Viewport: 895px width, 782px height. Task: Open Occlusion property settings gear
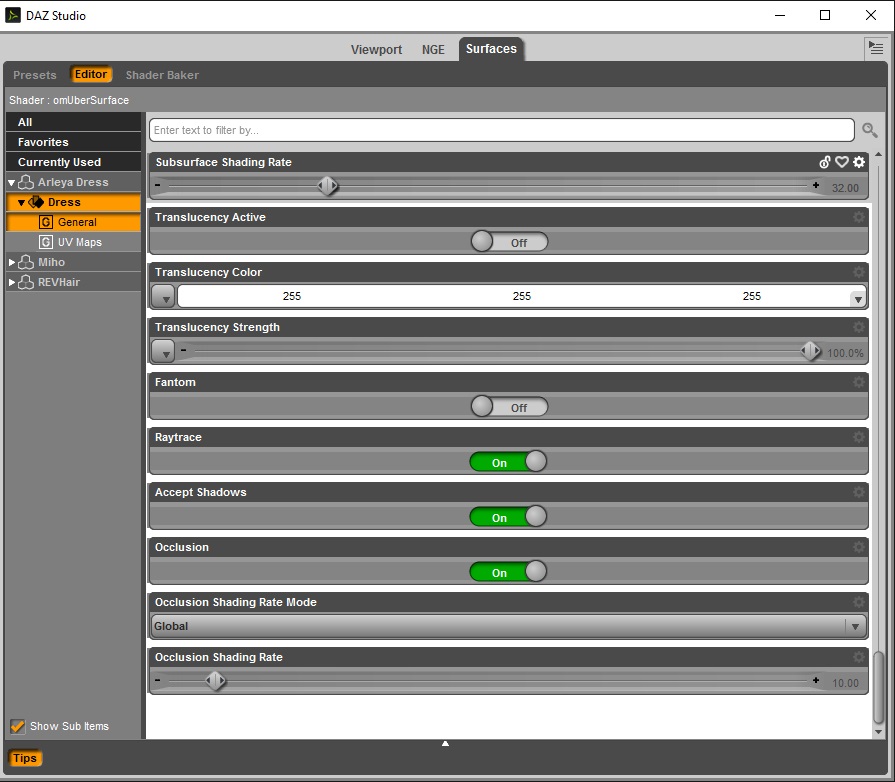click(858, 547)
